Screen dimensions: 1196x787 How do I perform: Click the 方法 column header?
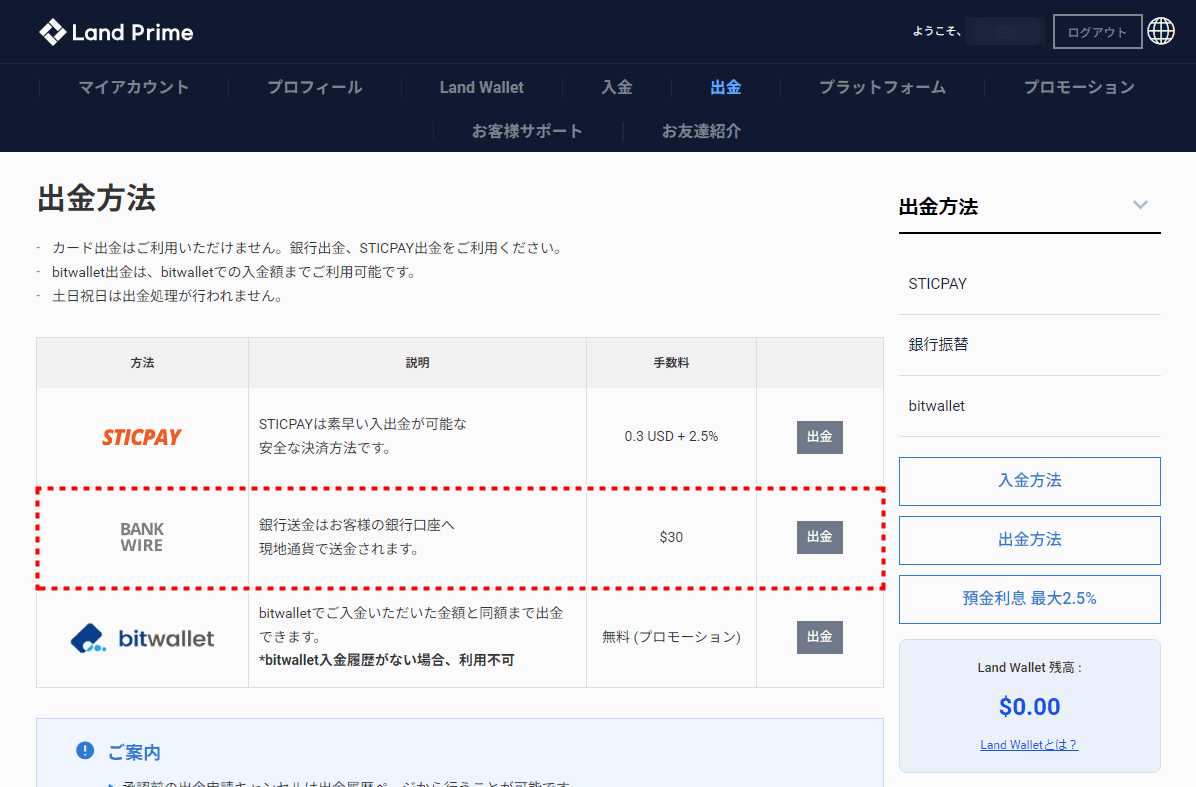(142, 363)
